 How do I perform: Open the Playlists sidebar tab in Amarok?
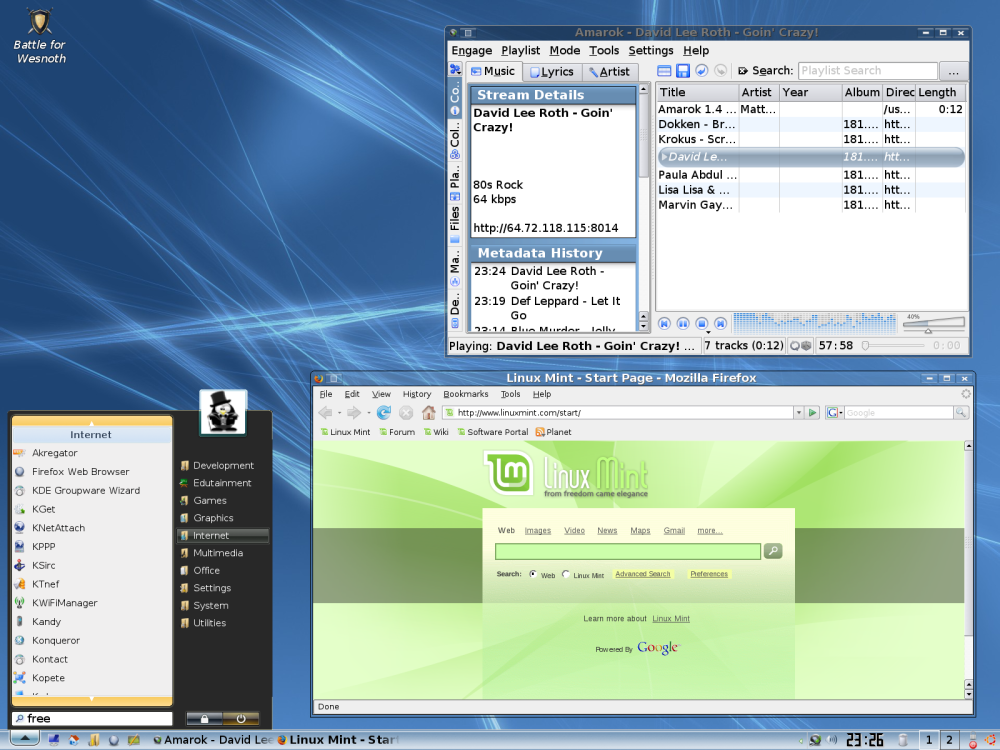[455, 183]
